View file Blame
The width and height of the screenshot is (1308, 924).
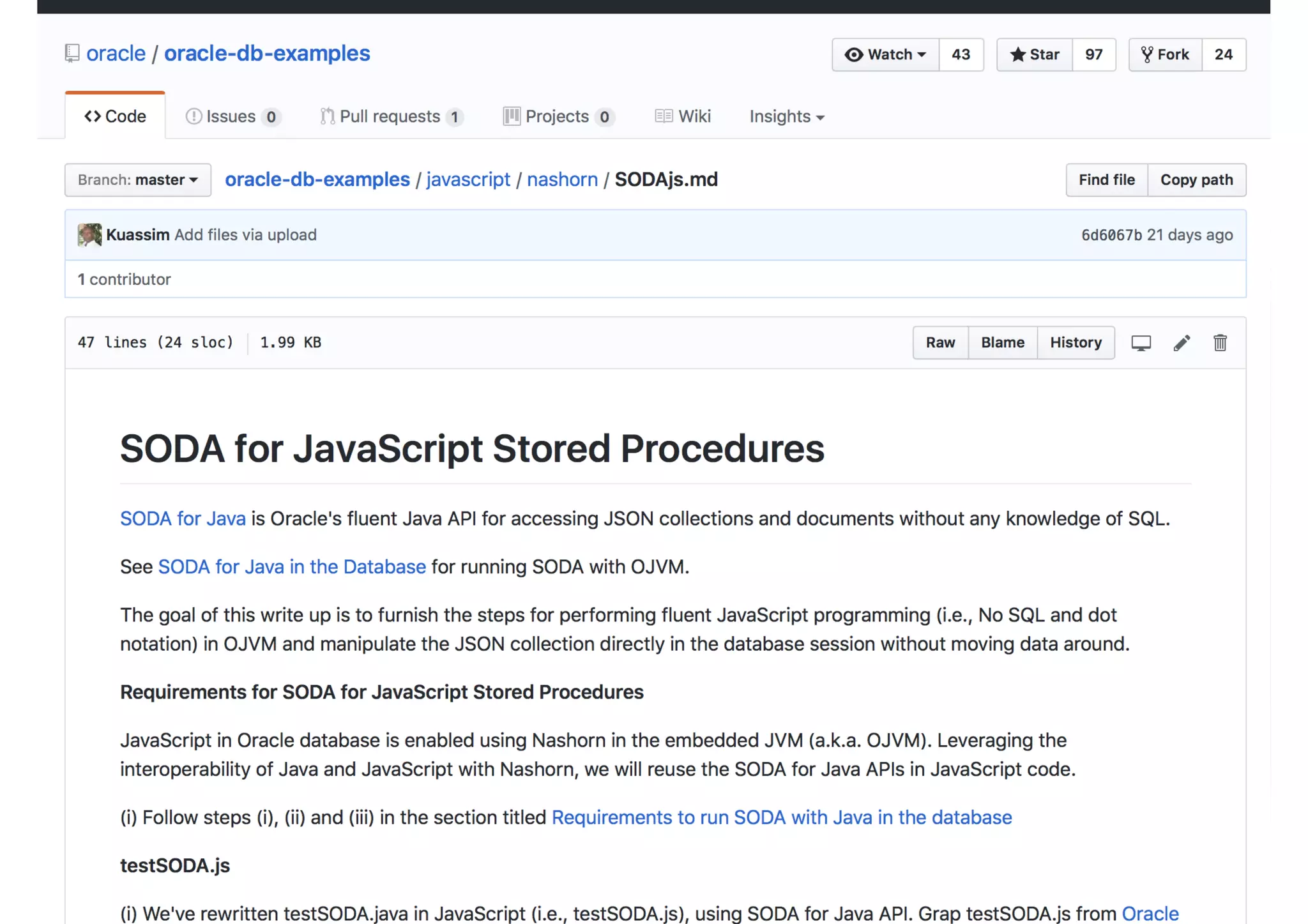pyautogui.click(x=1002, y=343)
